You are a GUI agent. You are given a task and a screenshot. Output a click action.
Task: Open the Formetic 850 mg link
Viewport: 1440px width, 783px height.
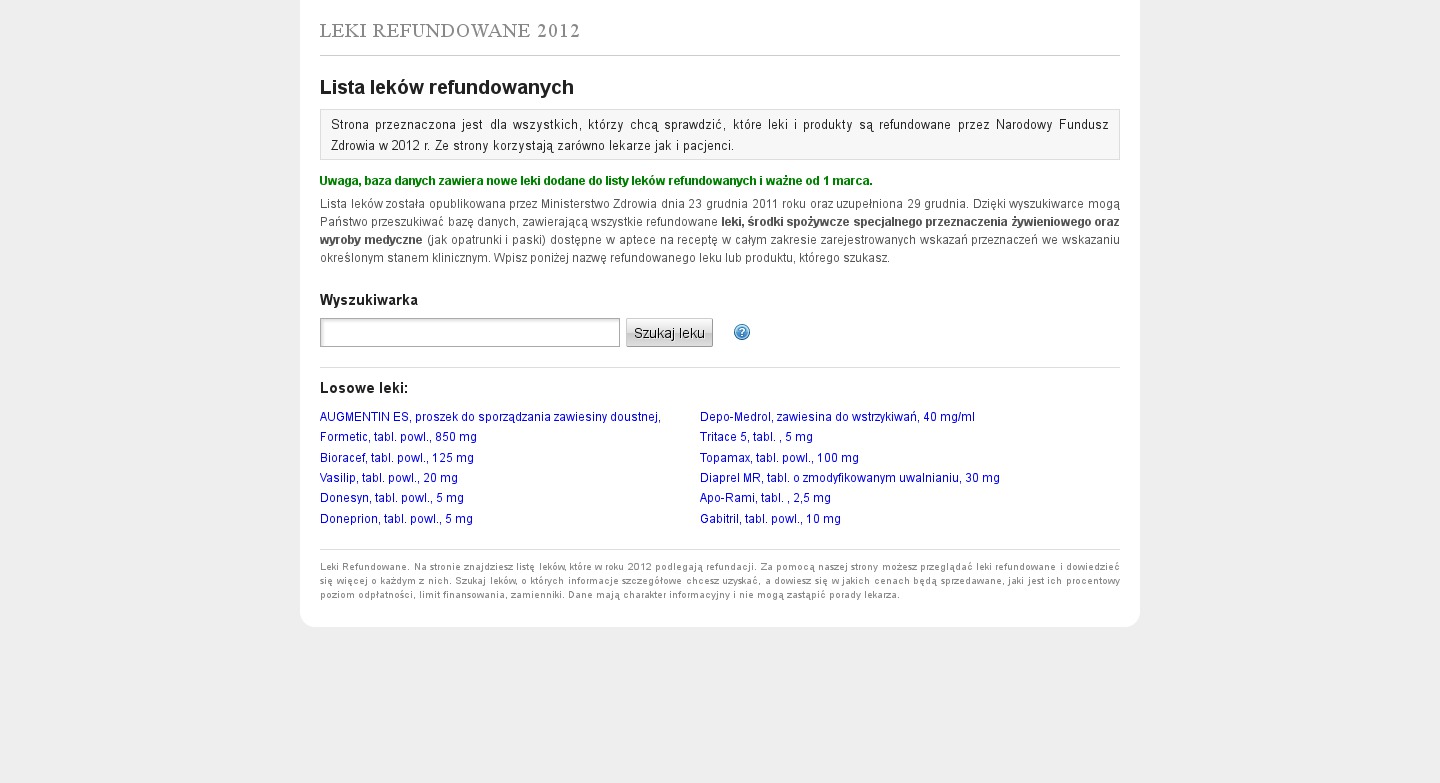tap(398, 437)
